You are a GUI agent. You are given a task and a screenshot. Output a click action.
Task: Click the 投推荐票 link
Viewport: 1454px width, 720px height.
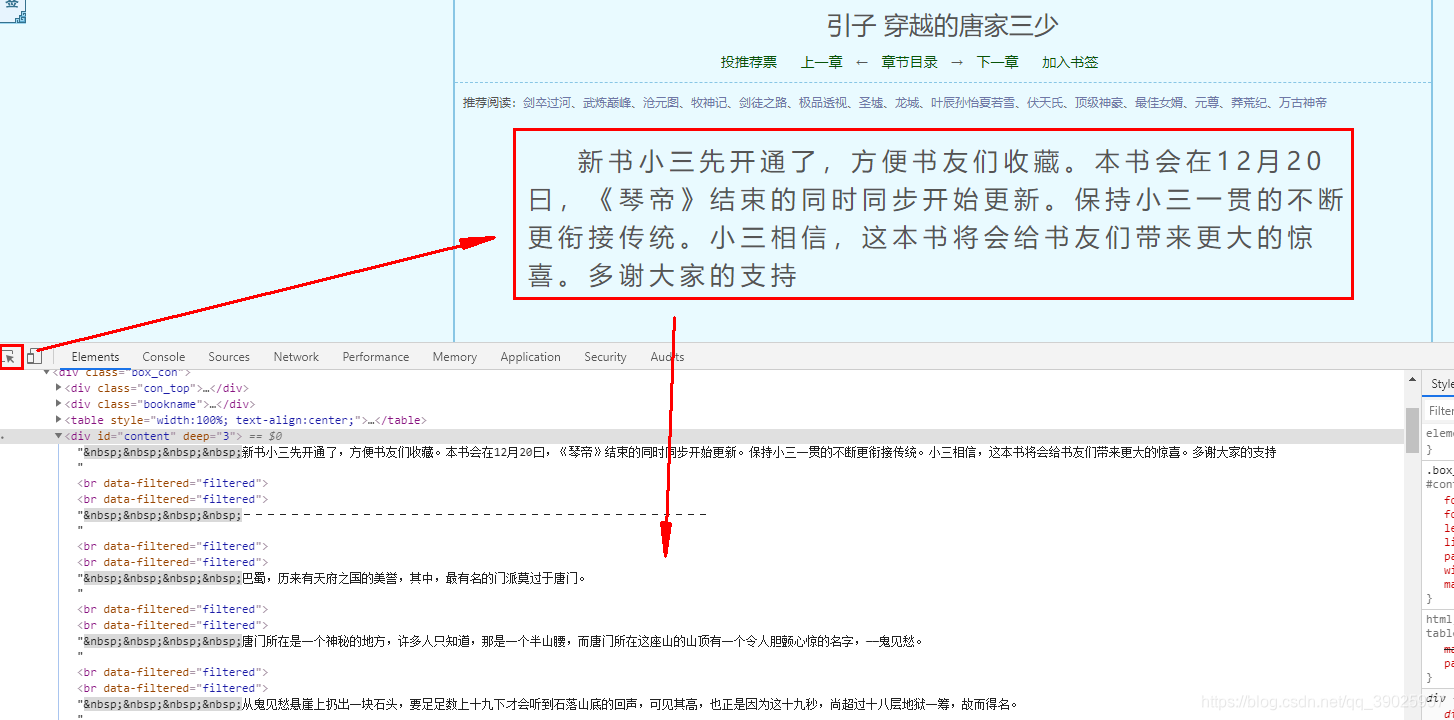coord(749,62)
